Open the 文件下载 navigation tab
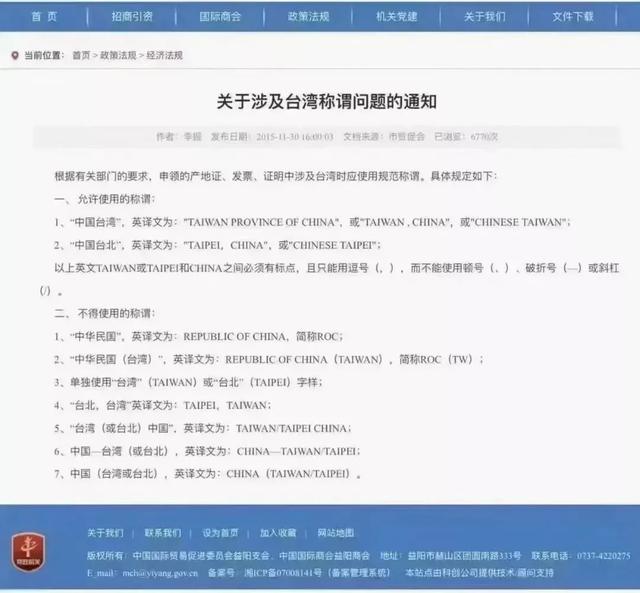The width and height of the screenshot is (640, 593). (x=573, y=17)
